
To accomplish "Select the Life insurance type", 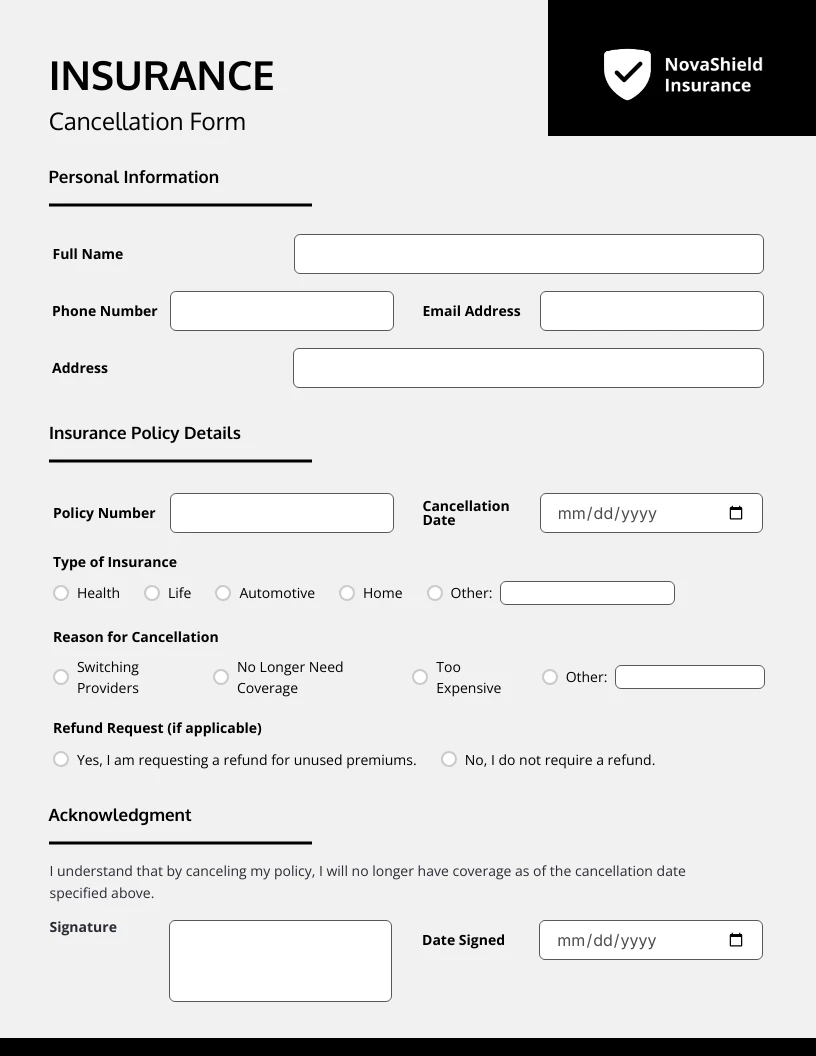I will (x=151, y=593).
